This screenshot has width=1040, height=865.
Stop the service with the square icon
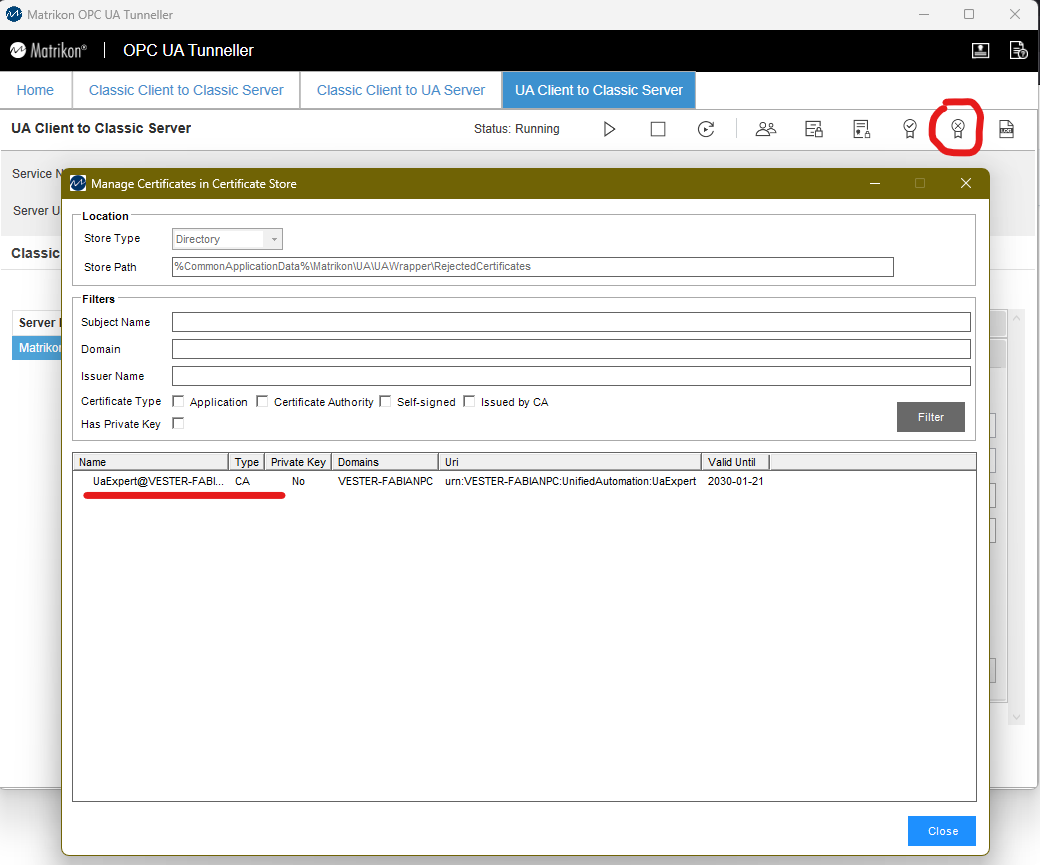658,129
